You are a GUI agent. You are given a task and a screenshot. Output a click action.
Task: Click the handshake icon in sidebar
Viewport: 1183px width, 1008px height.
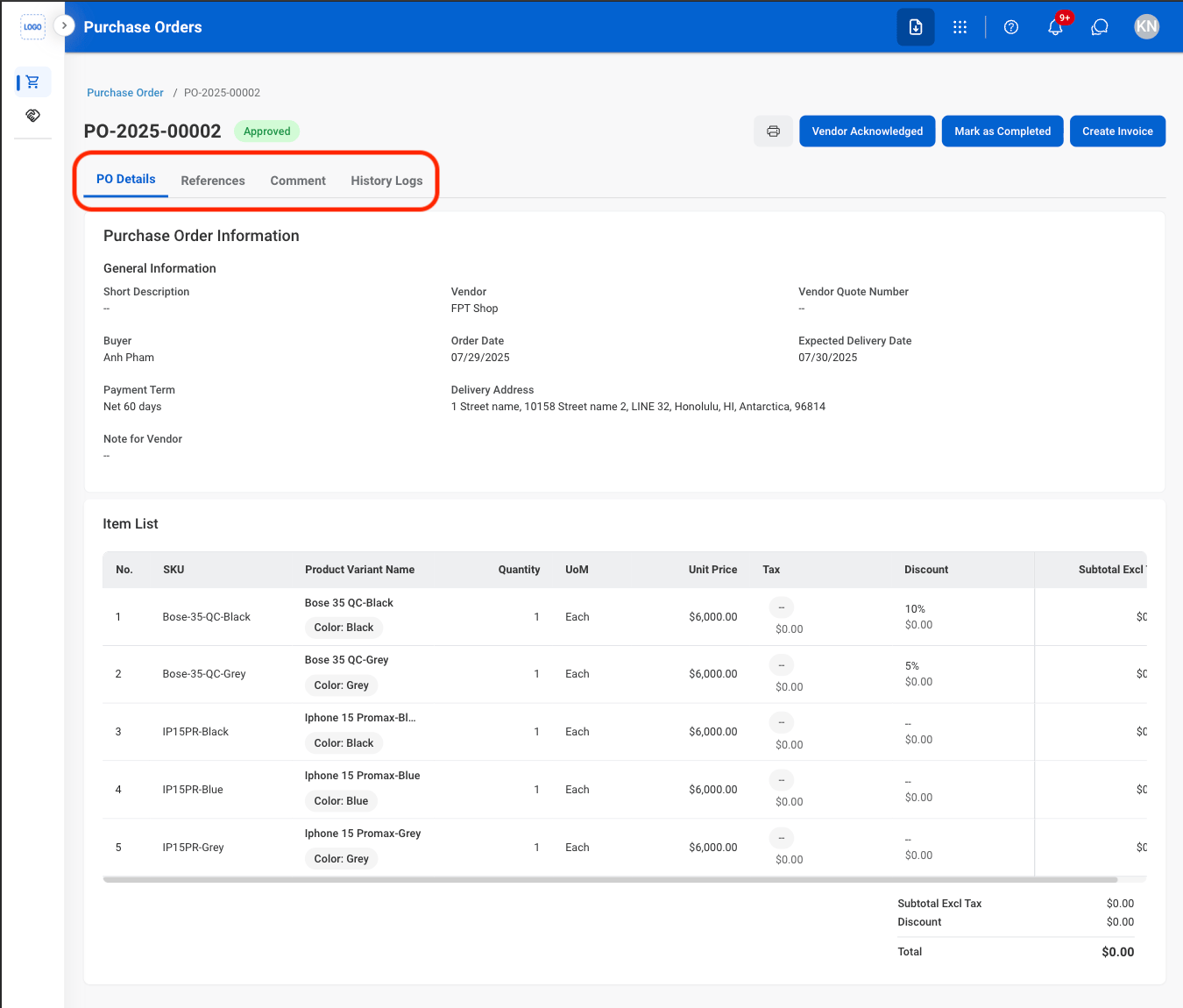33,116
